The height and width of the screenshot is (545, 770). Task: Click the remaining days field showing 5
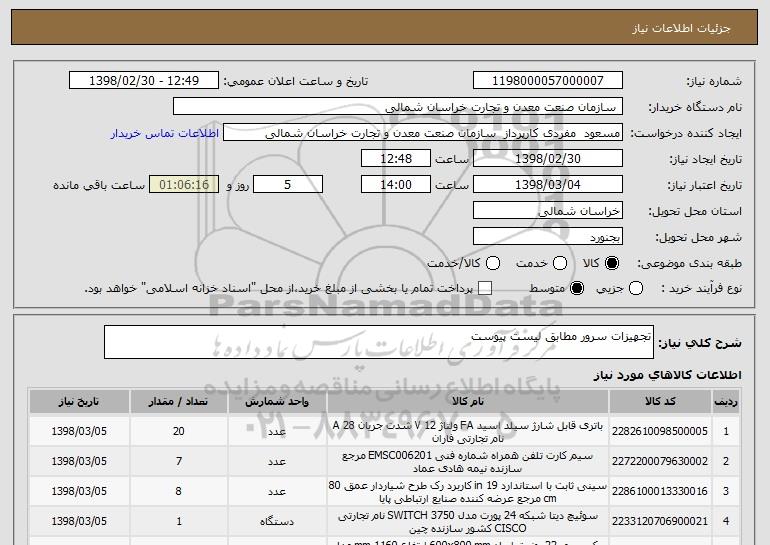(x=288, y=185)
